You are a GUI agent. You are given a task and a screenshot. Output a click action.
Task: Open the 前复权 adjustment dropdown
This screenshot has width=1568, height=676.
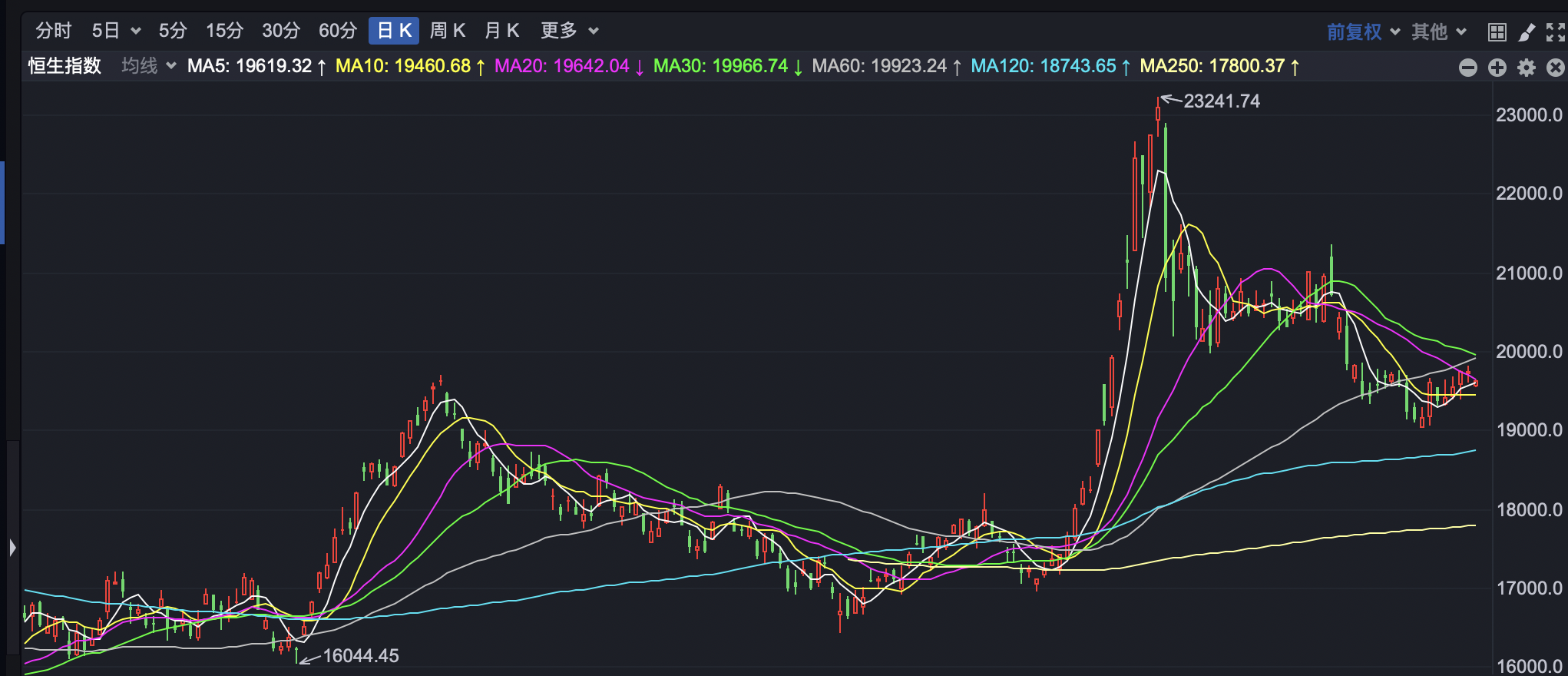(1362, 31)
